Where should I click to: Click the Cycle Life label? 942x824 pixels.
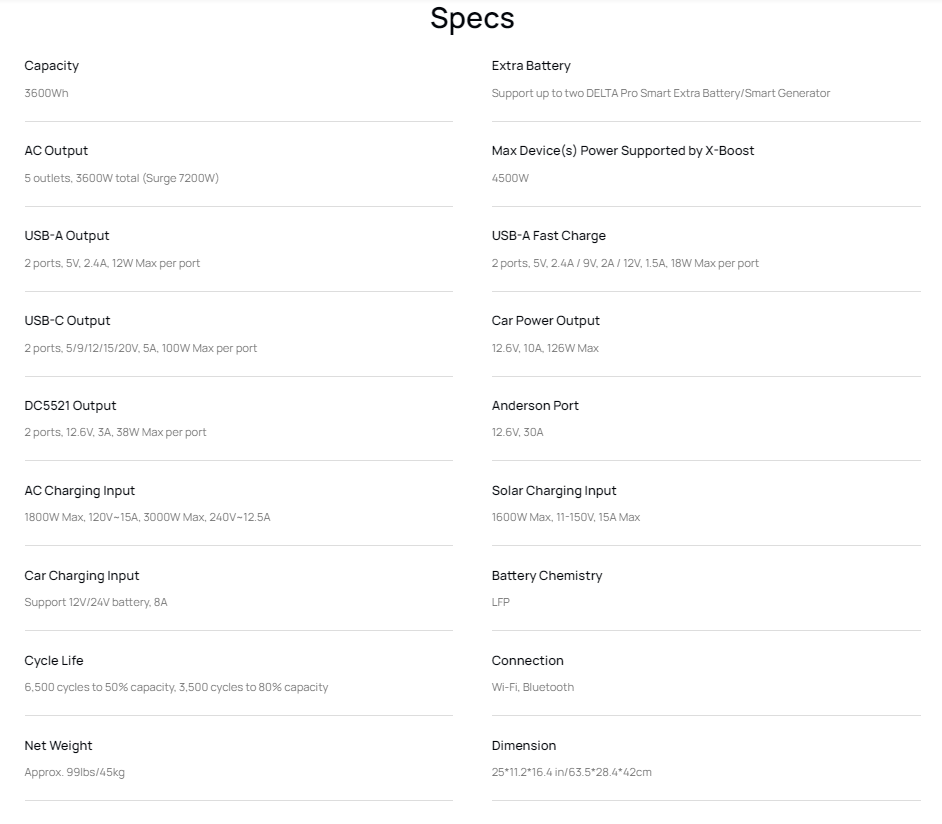point(54,661)
